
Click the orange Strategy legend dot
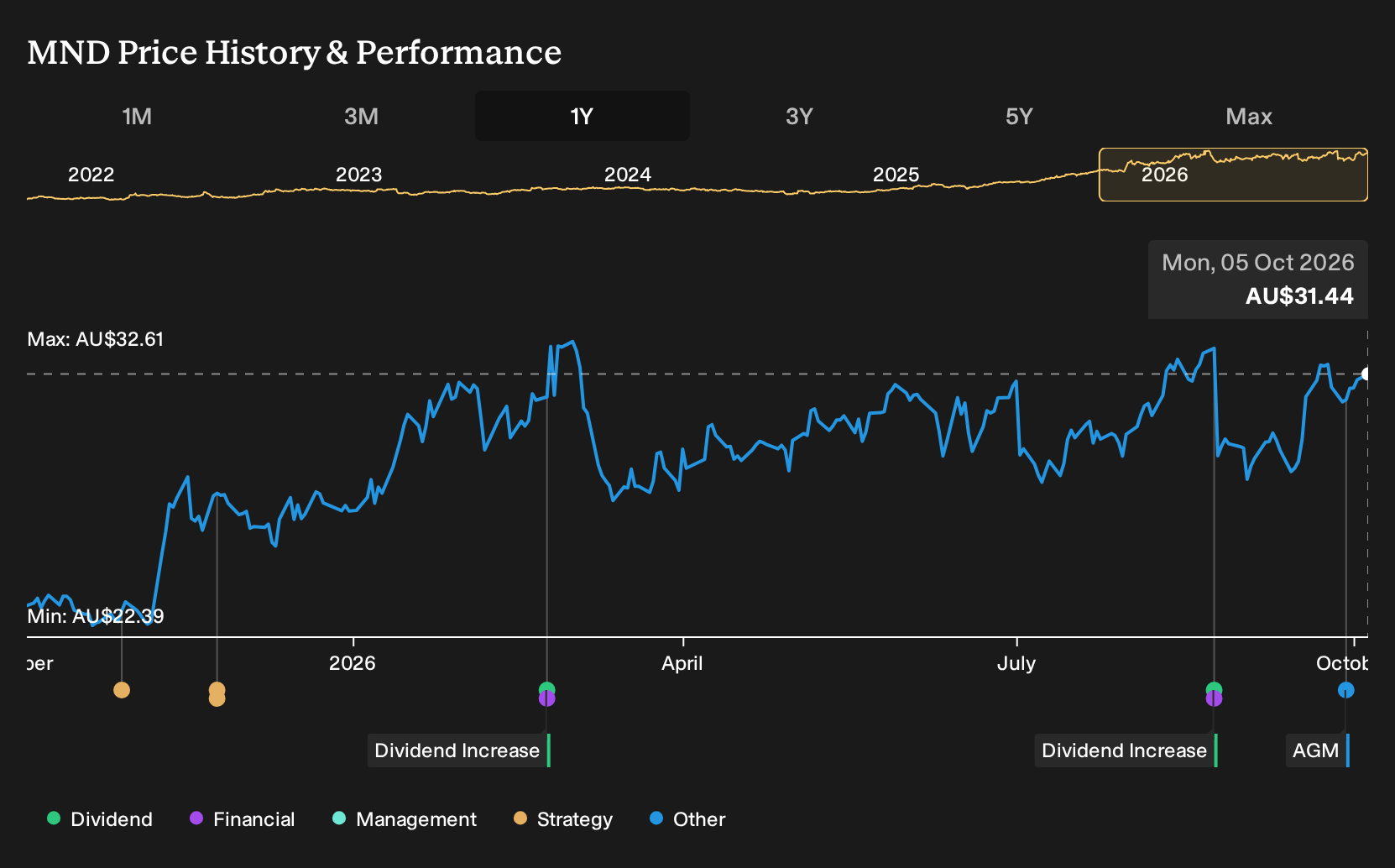pyautogui.click(x=520, y=818)
